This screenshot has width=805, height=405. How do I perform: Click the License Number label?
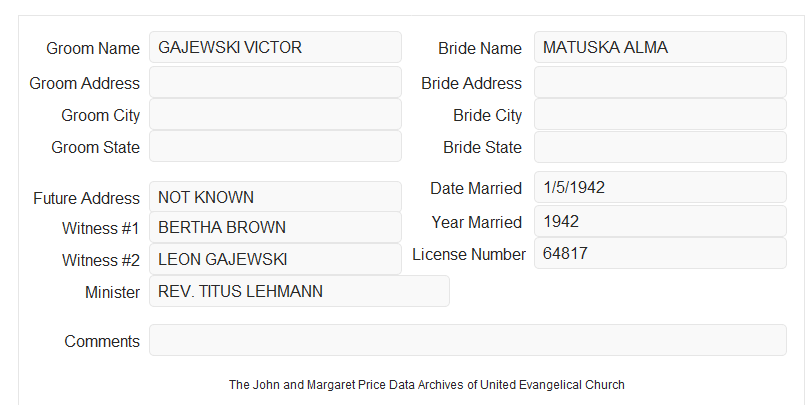coord(469,255)
